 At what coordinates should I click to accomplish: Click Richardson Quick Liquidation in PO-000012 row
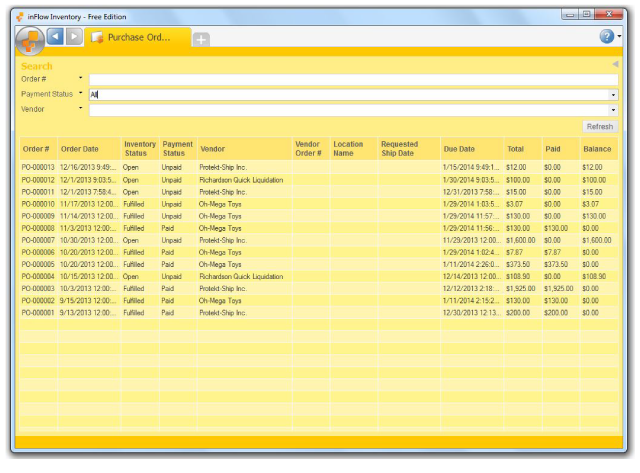pos(241,180)
